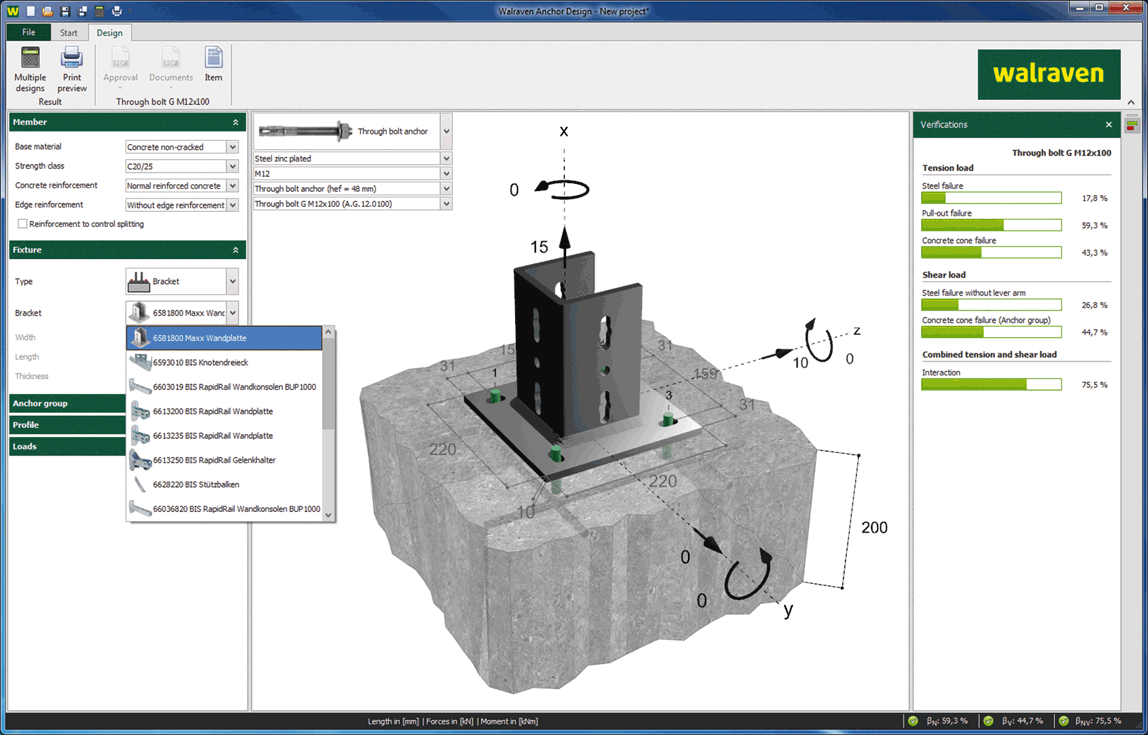1148x735 pixels.
Task: Click the βV 44,7 % status check icon
Action: (x=988, y=721)
